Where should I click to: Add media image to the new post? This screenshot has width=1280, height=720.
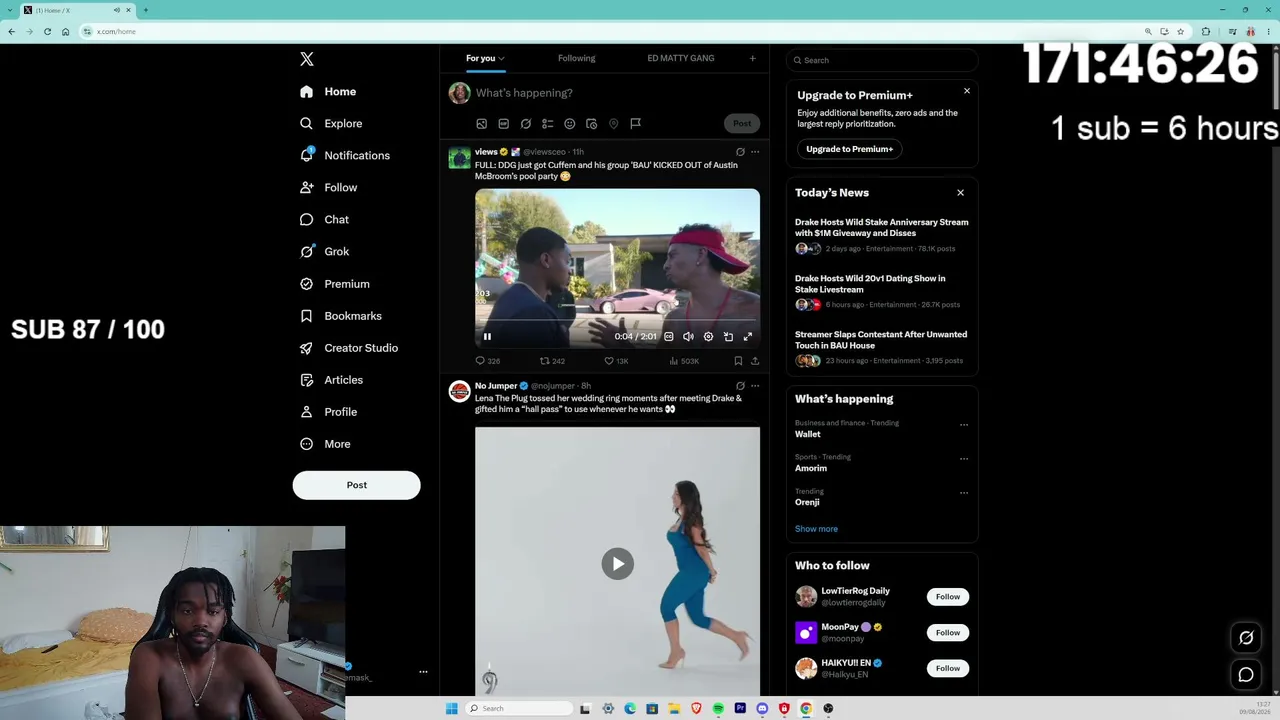[481, 123]
